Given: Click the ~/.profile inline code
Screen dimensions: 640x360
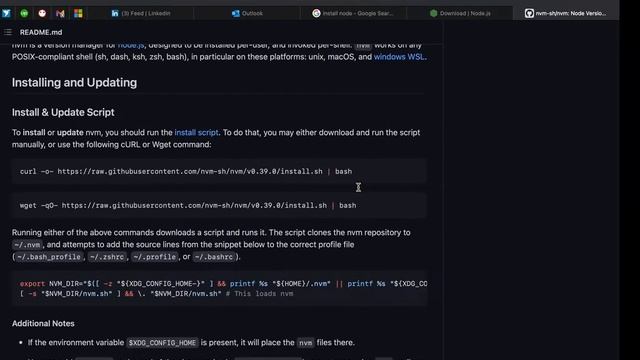Looking at the screenshot, I should tap(155, 257).
